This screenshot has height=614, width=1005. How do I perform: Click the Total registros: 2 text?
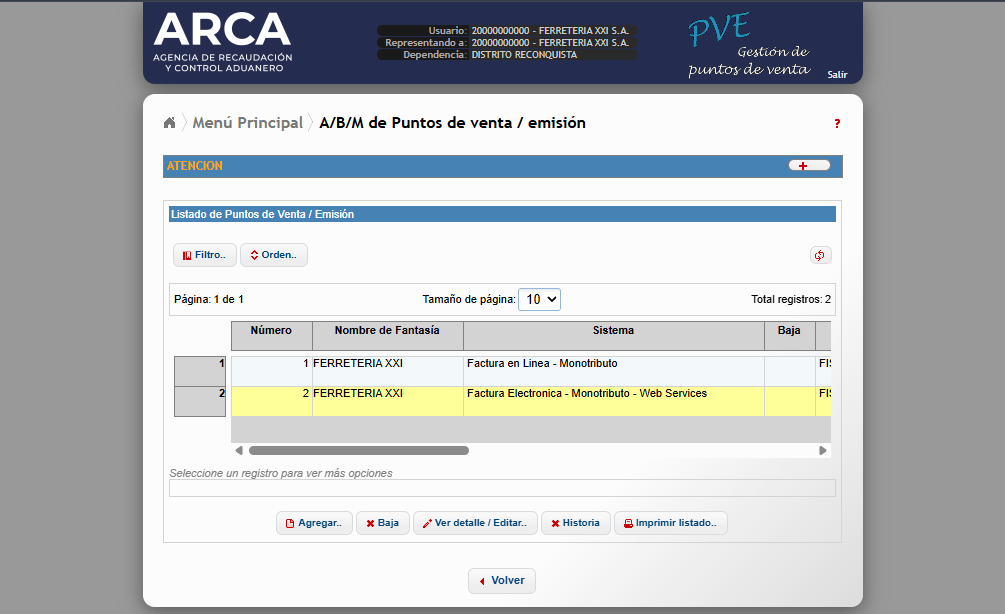click(791, 299)
